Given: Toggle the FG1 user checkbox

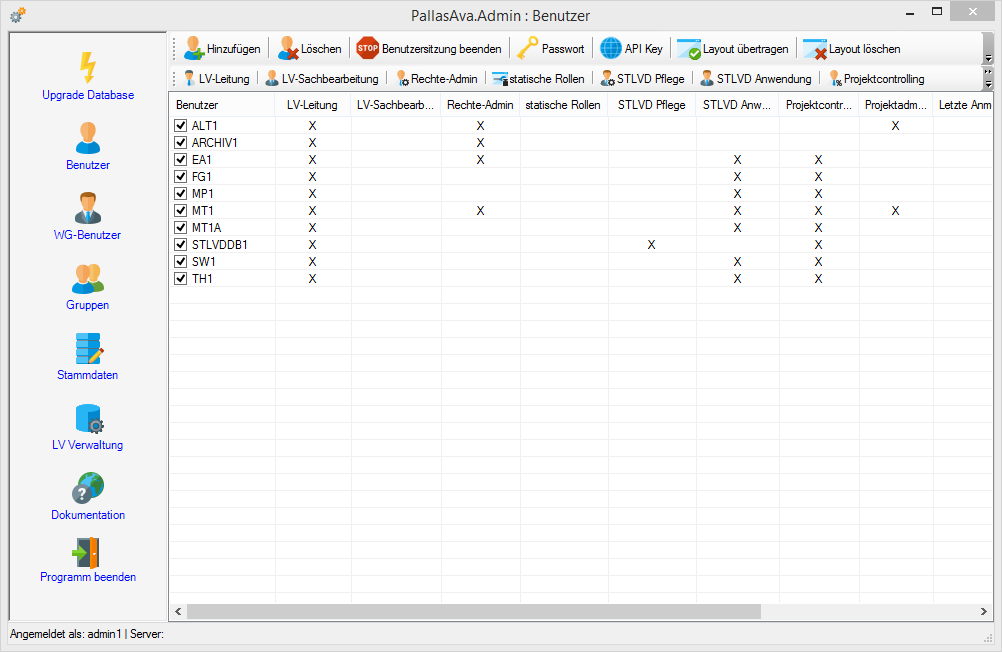Looking at the screenshot, I should pos(180,176).
